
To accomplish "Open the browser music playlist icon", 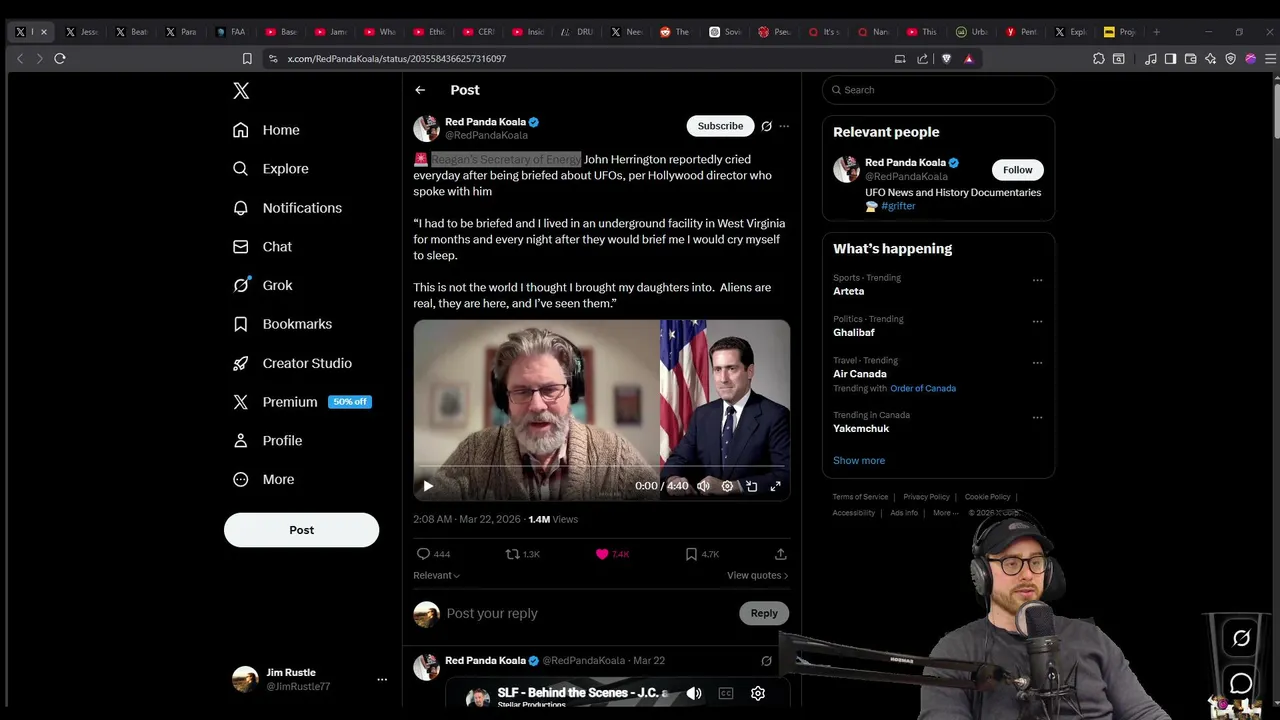I will 1150,59.
